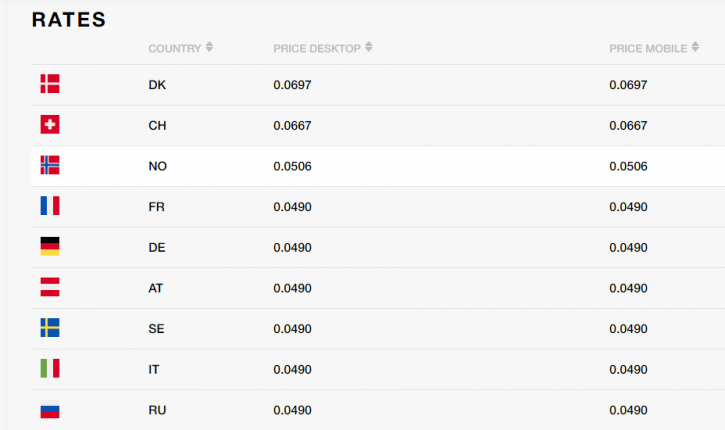
Task: Click the RATES heading
Action: (x=69, y=20)
